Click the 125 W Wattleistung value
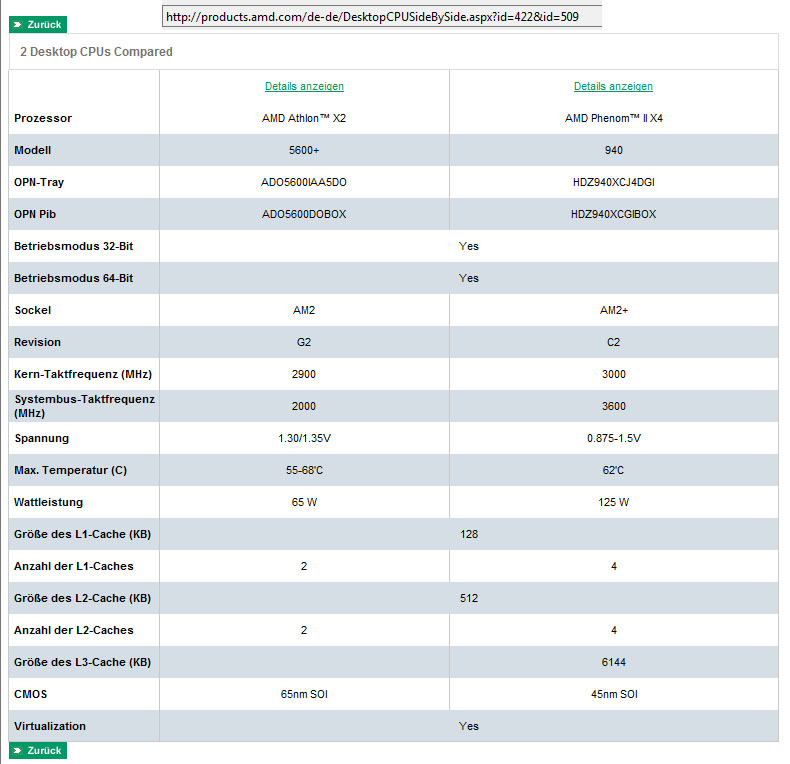The height and width of the screenshot is (764, 790). [x=613, y=502]
